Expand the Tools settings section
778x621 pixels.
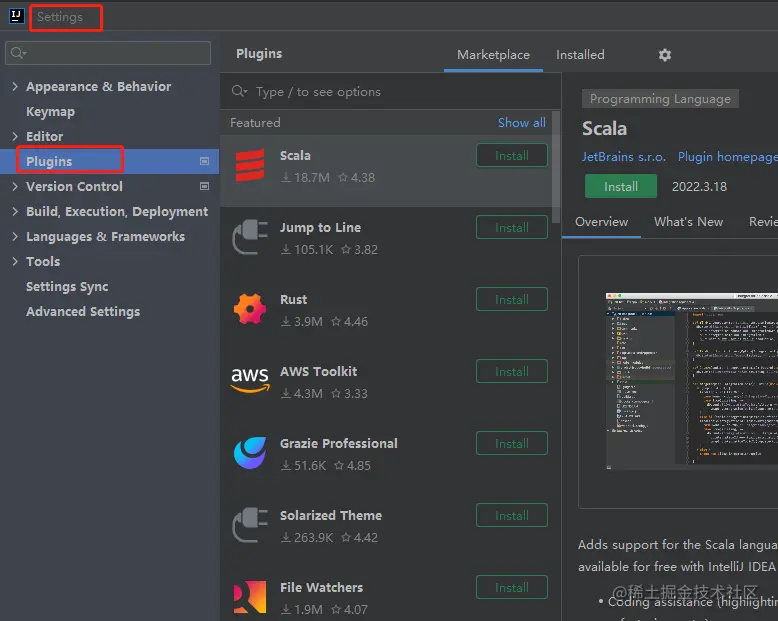(15, 261)
